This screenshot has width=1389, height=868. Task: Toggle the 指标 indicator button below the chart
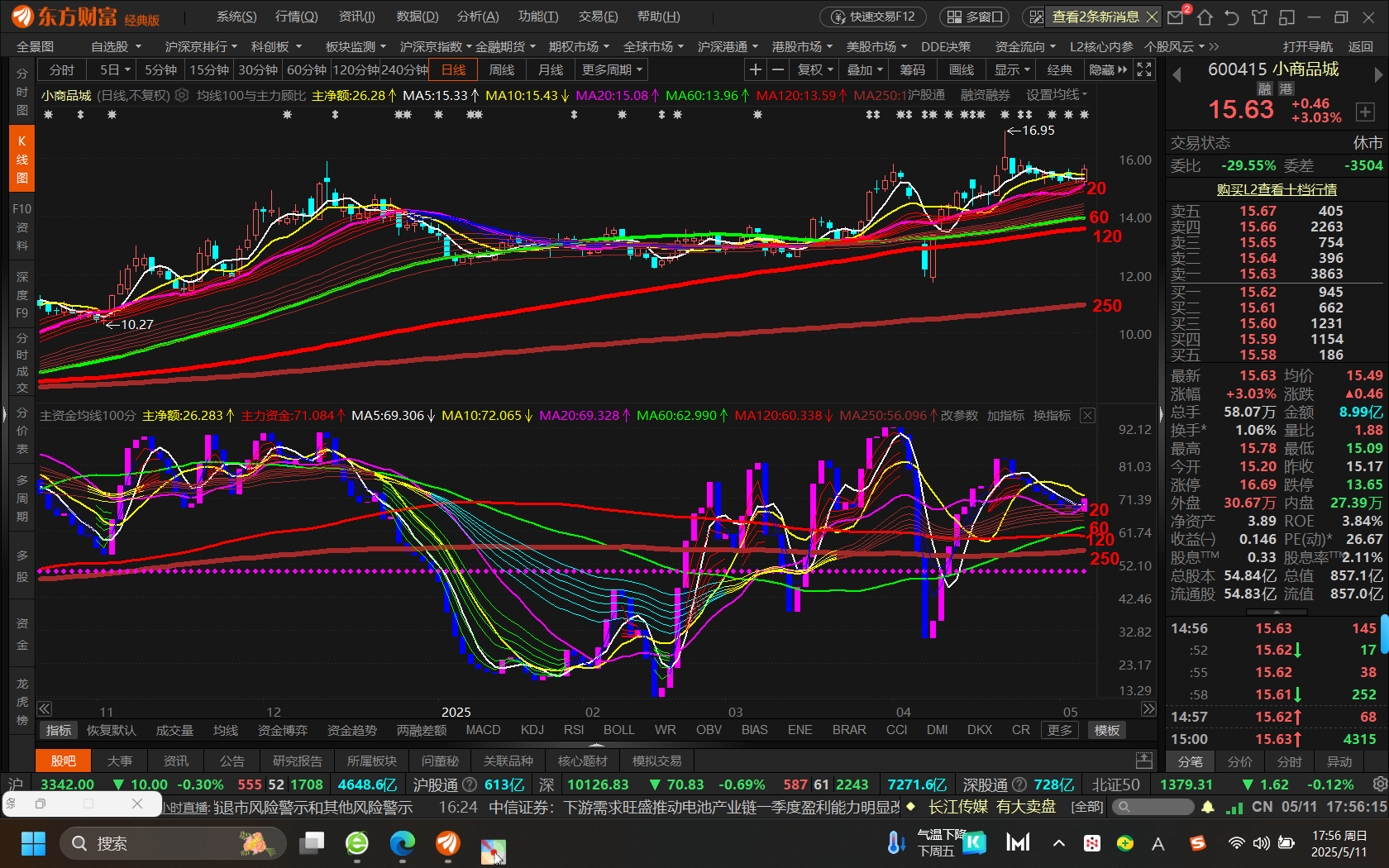59,730
